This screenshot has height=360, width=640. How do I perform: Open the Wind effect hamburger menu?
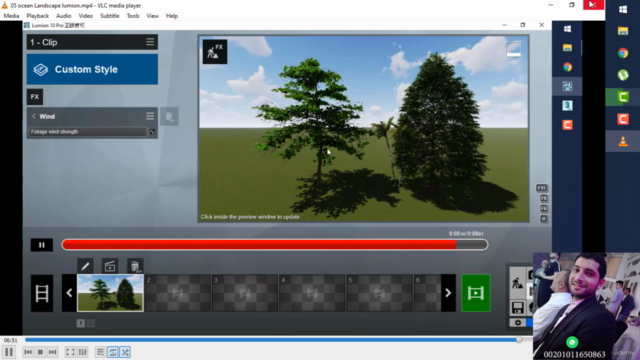click(x=150, y=116)
